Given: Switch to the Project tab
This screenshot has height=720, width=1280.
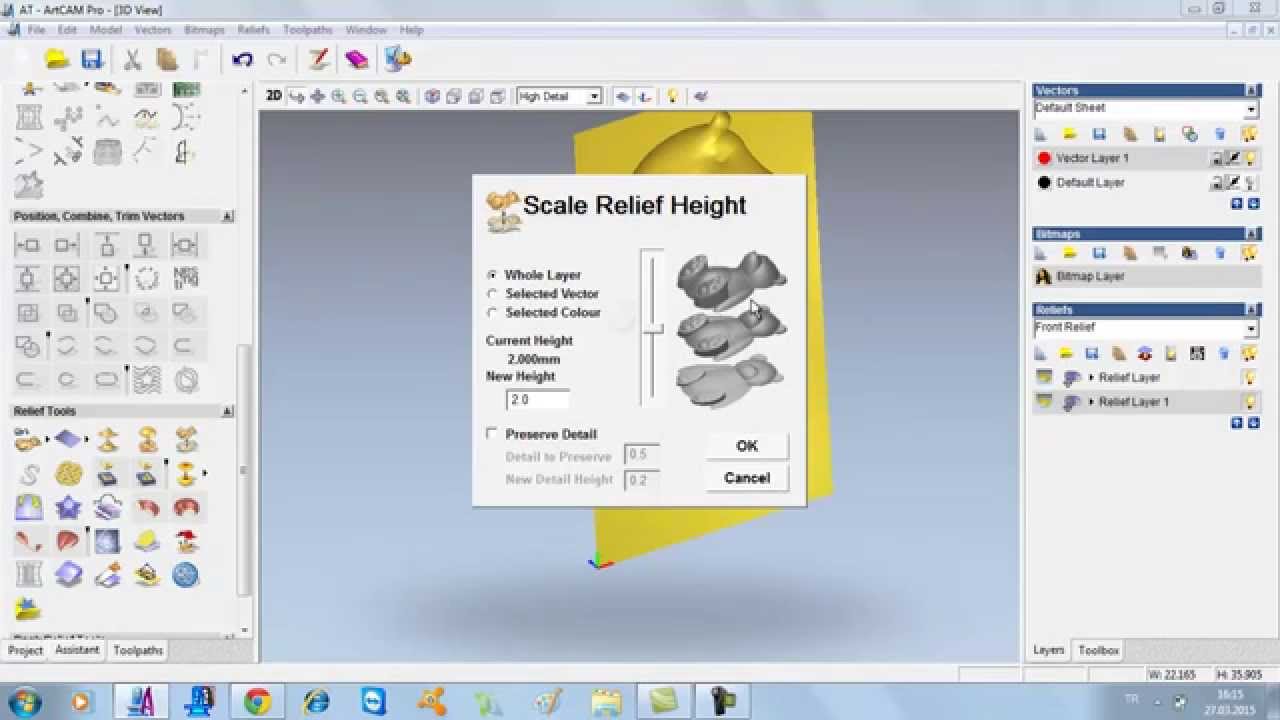Looking at the screenshot, I should coord(26,651).
